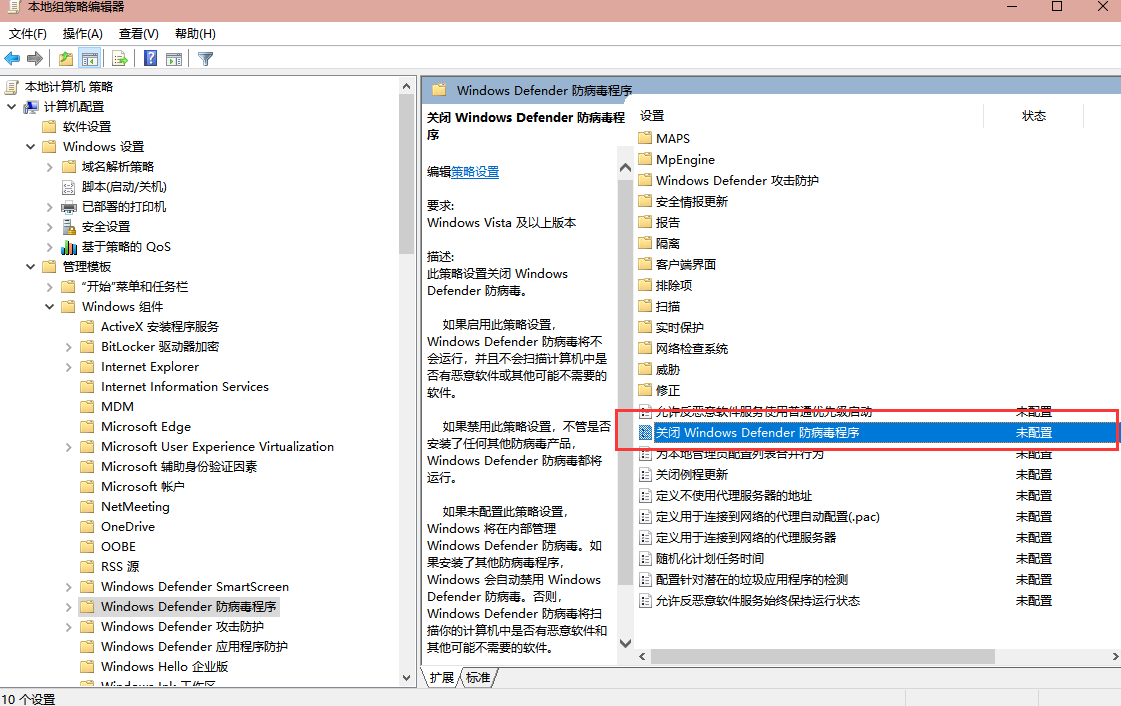Expand the "开始"菜单和任务栏 tree node
This screenshot has height=706, width=1121.
49,287
